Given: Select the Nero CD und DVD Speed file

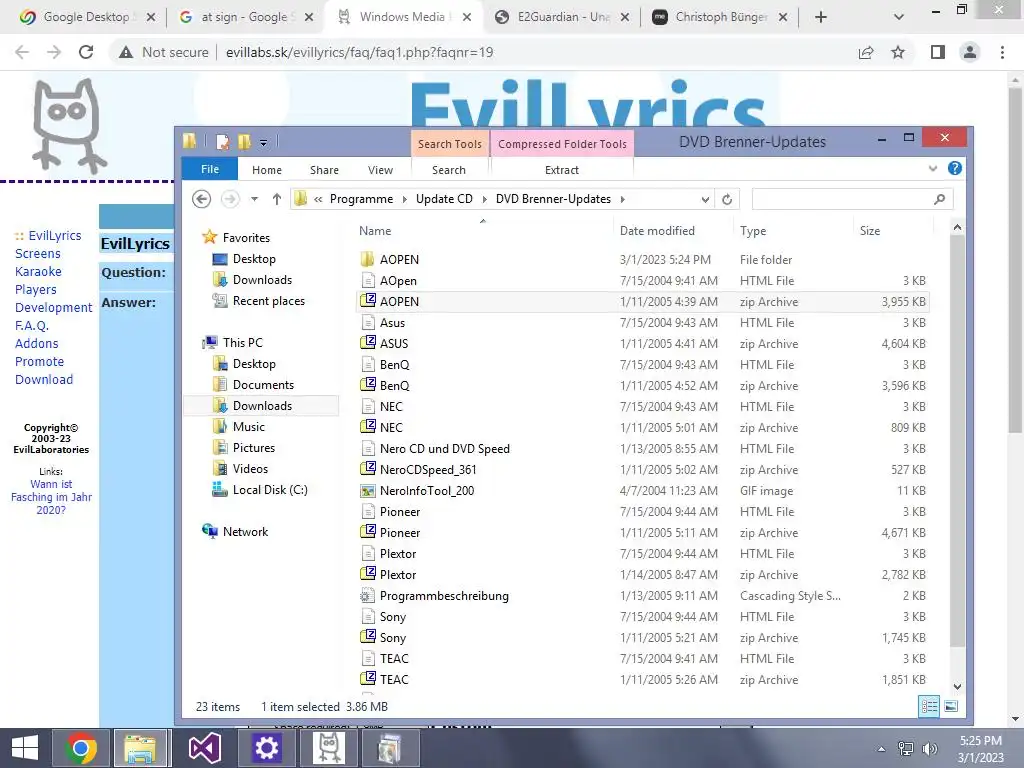Looking at the screenshot, I should (x=643, y=449).
